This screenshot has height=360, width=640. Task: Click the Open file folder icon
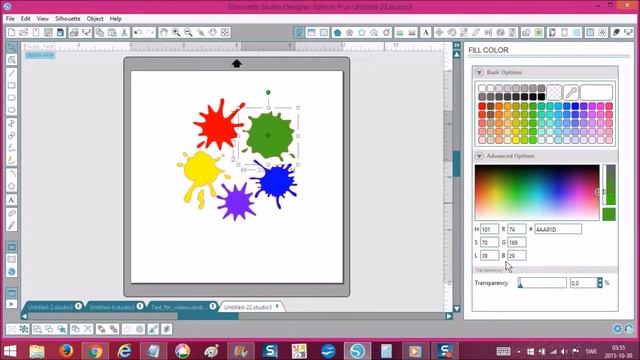coord(24,32)
